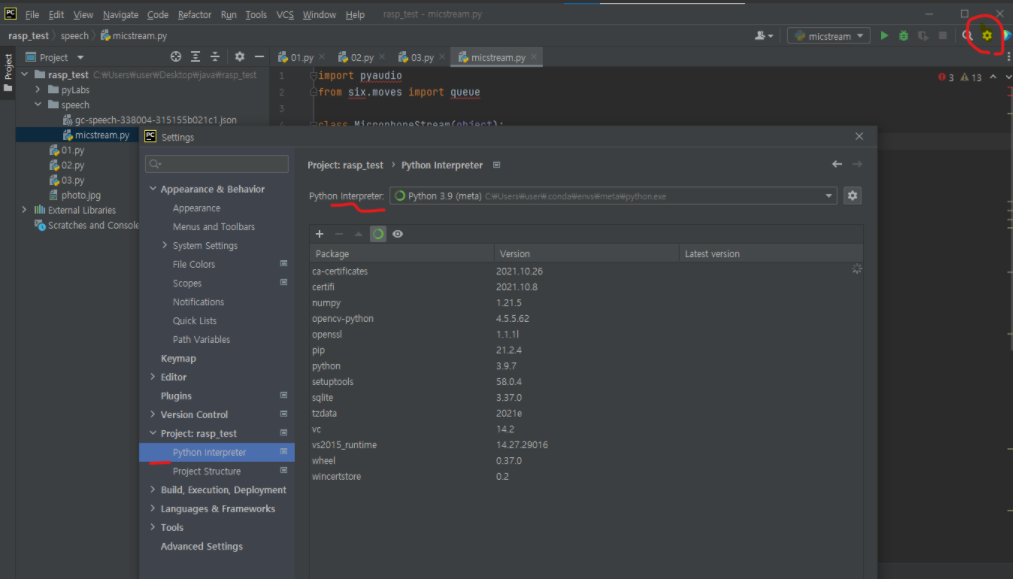Expand Version Control section
The width and height of the screenshot is (1013, 579).
pos(153,414)
